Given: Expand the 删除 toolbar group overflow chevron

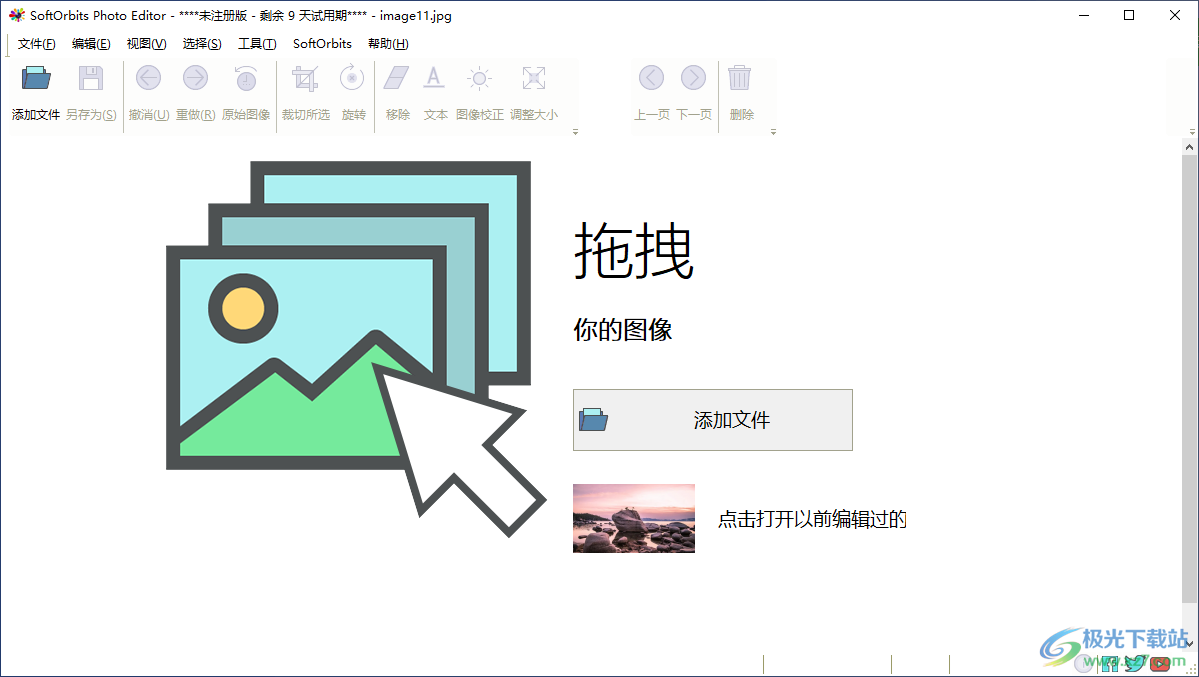Looking at the screenshot, I should 773,131.
